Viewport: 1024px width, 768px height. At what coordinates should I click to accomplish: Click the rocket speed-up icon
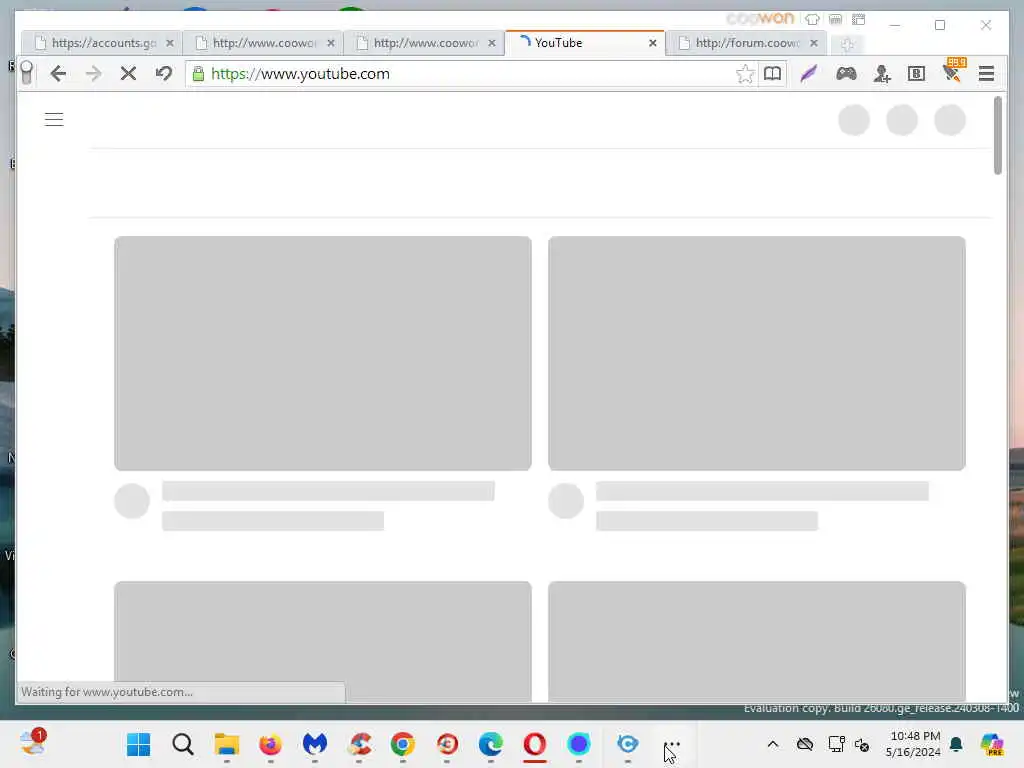pos(953,71)
